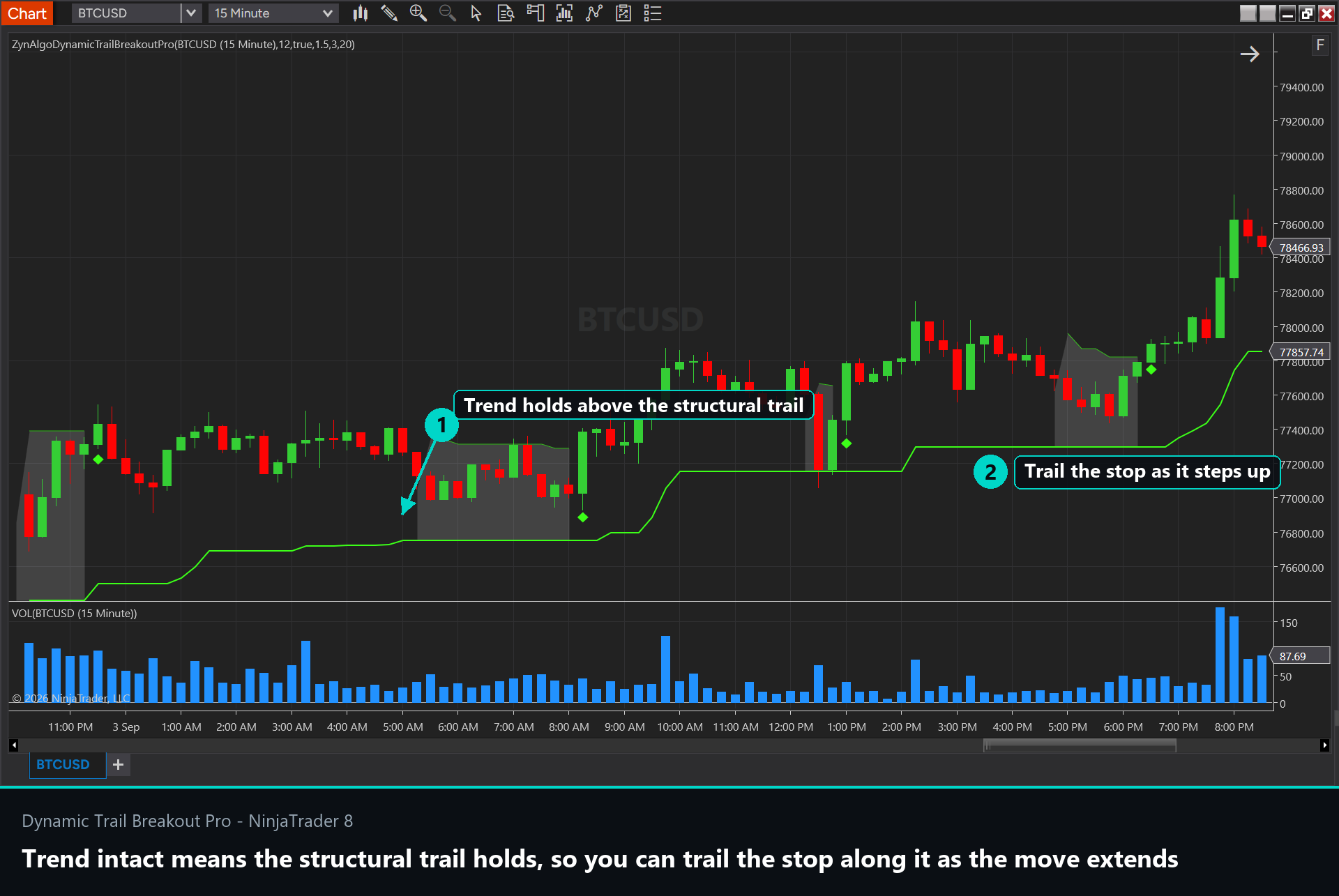Add a new tab with plus button

click(x=119, y=764)
